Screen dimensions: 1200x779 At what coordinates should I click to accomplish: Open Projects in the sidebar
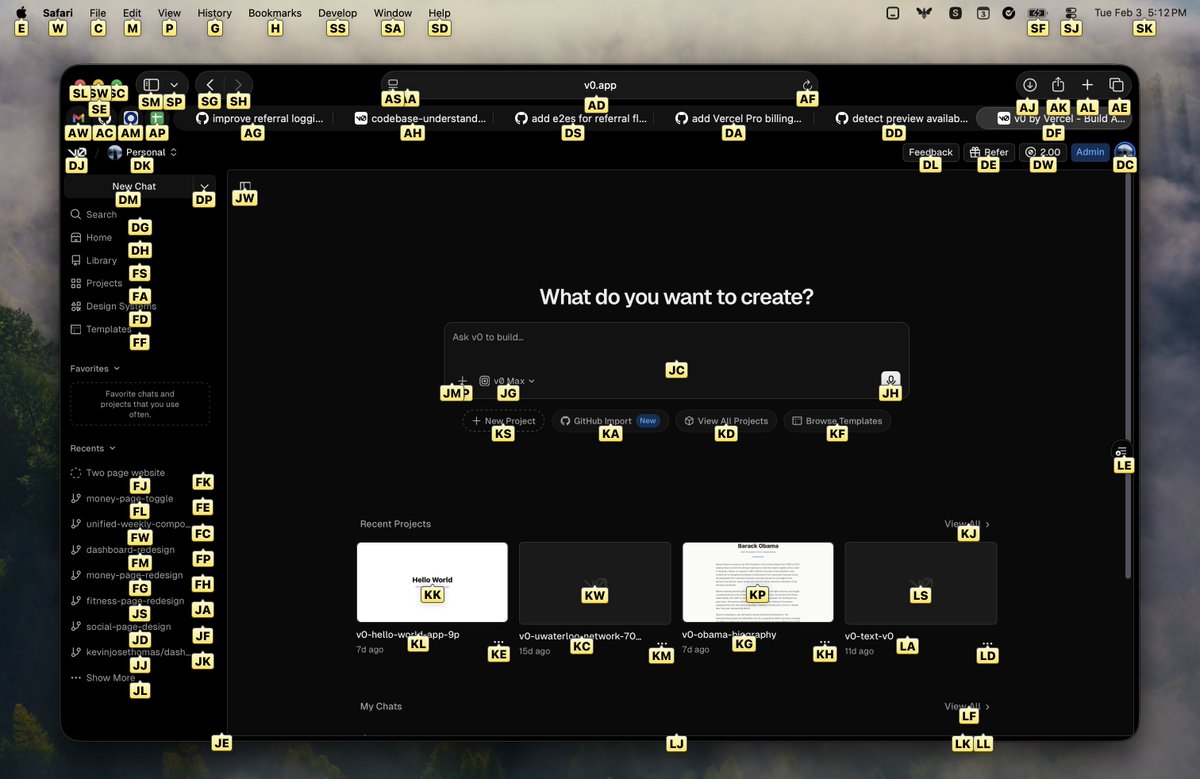[138, 283]
